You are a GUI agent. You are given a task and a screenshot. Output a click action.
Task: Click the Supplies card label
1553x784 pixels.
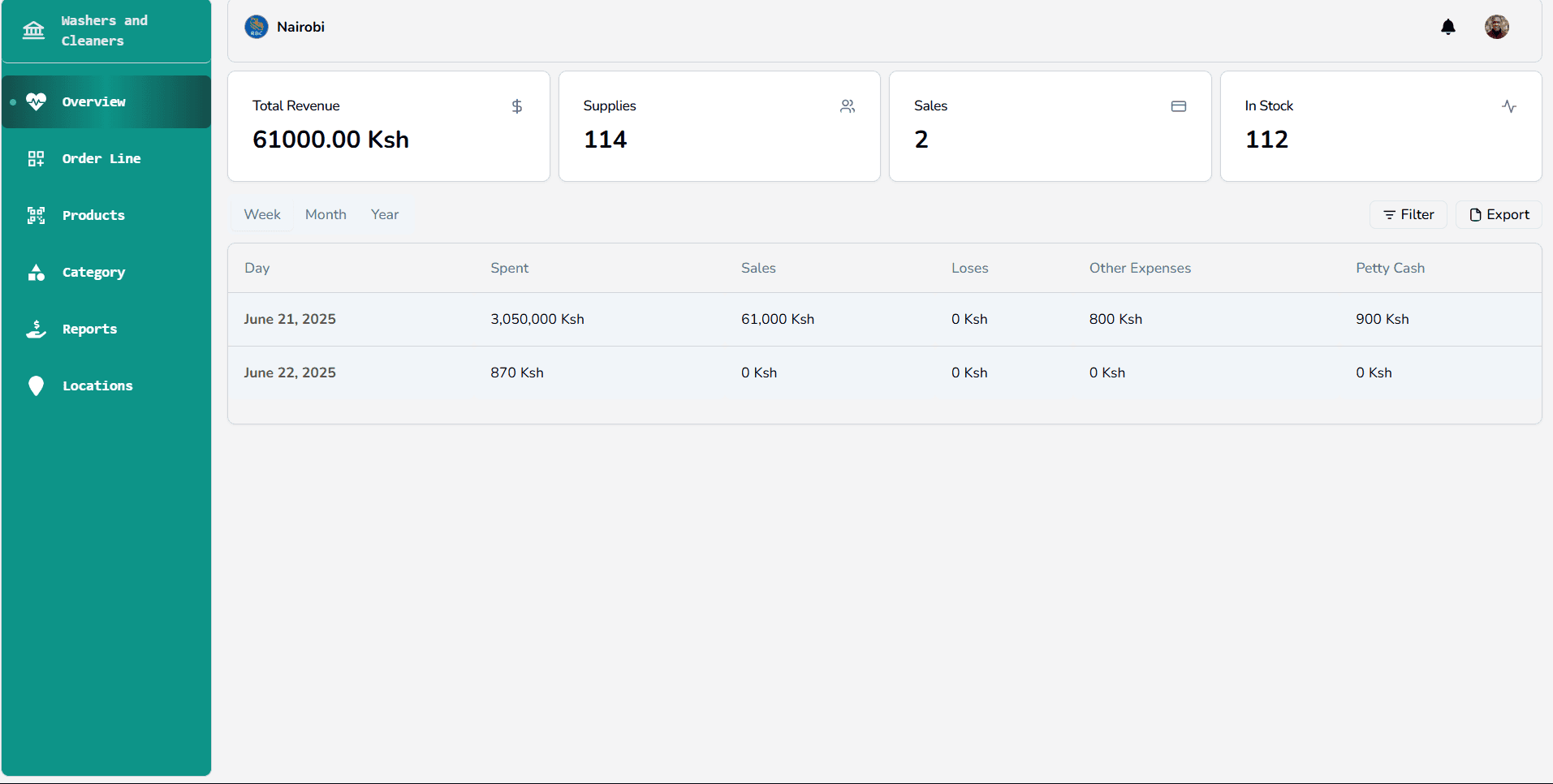point(610,106)
